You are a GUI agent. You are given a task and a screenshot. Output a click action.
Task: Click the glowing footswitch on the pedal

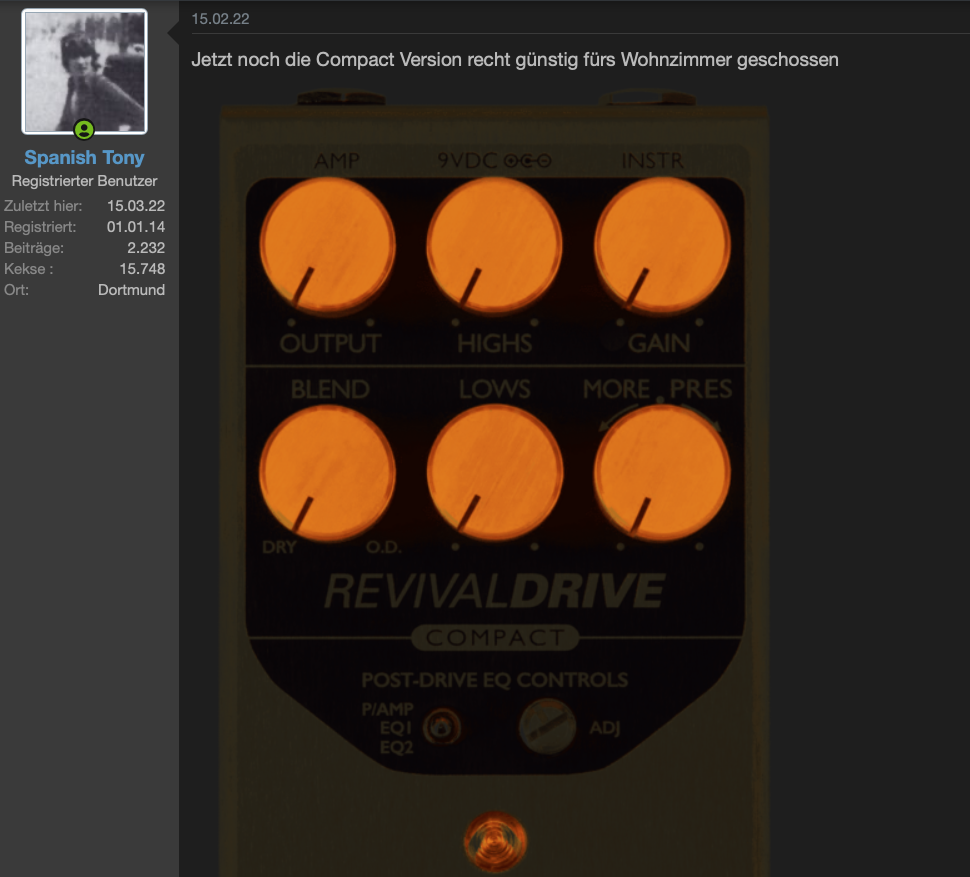[x=495, y=841]
